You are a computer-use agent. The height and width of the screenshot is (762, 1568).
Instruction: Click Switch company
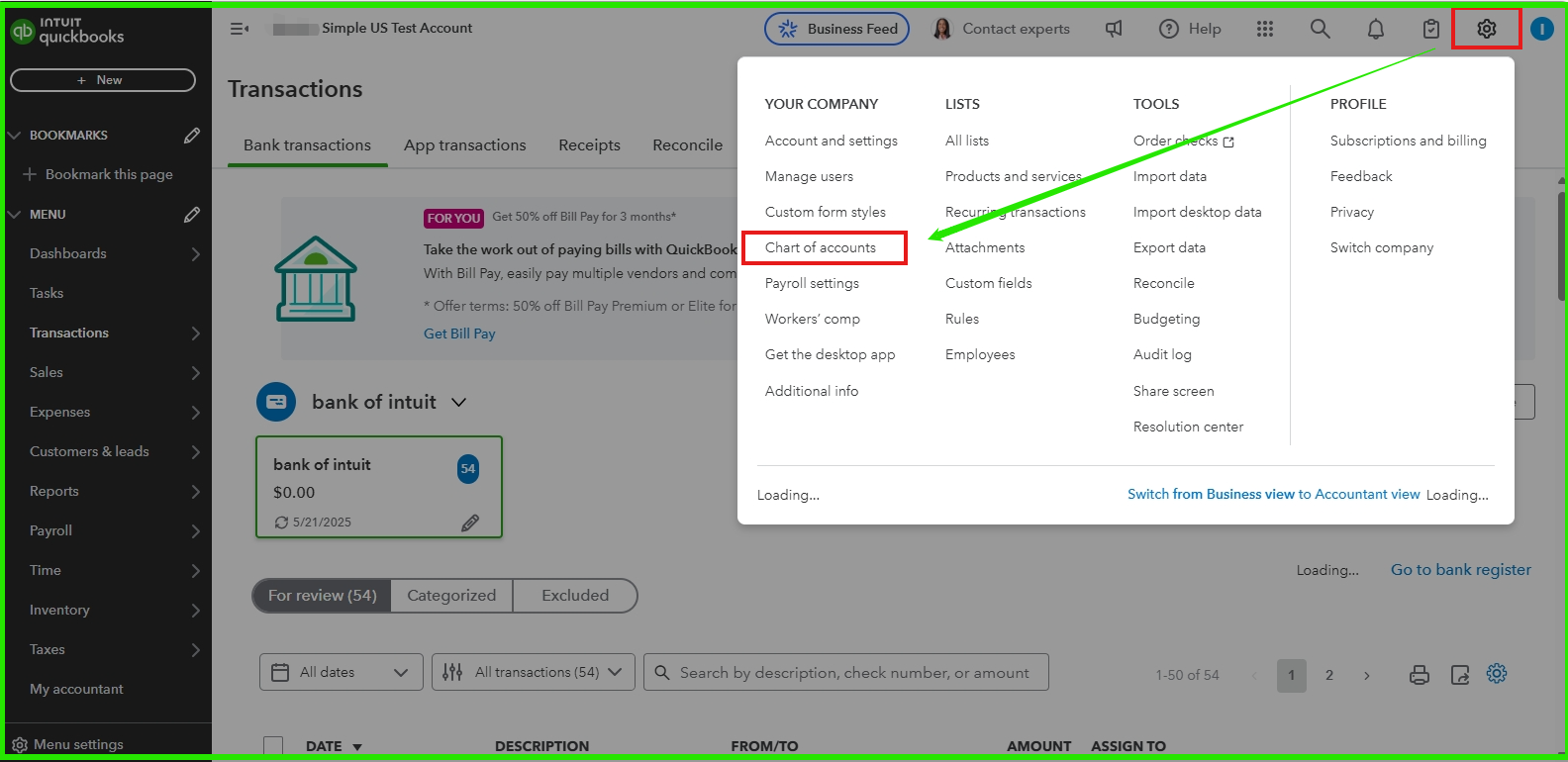click(x=1382, y=247)
